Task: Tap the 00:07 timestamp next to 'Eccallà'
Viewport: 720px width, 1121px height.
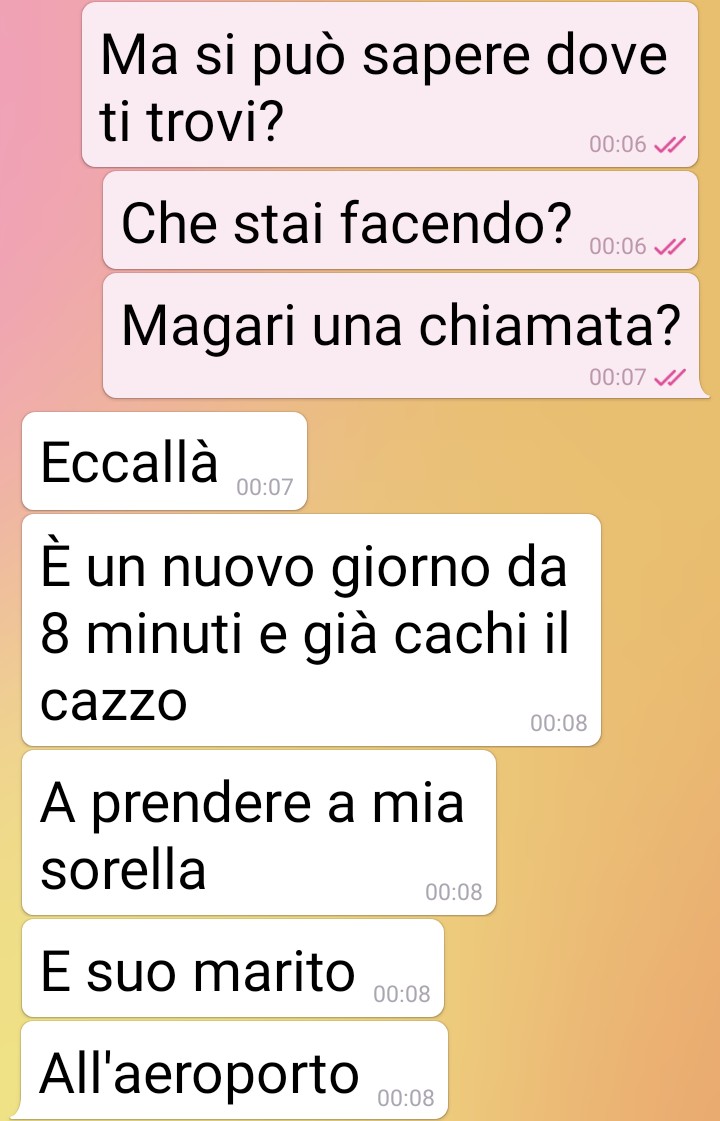Action: (x=265, y=488)
